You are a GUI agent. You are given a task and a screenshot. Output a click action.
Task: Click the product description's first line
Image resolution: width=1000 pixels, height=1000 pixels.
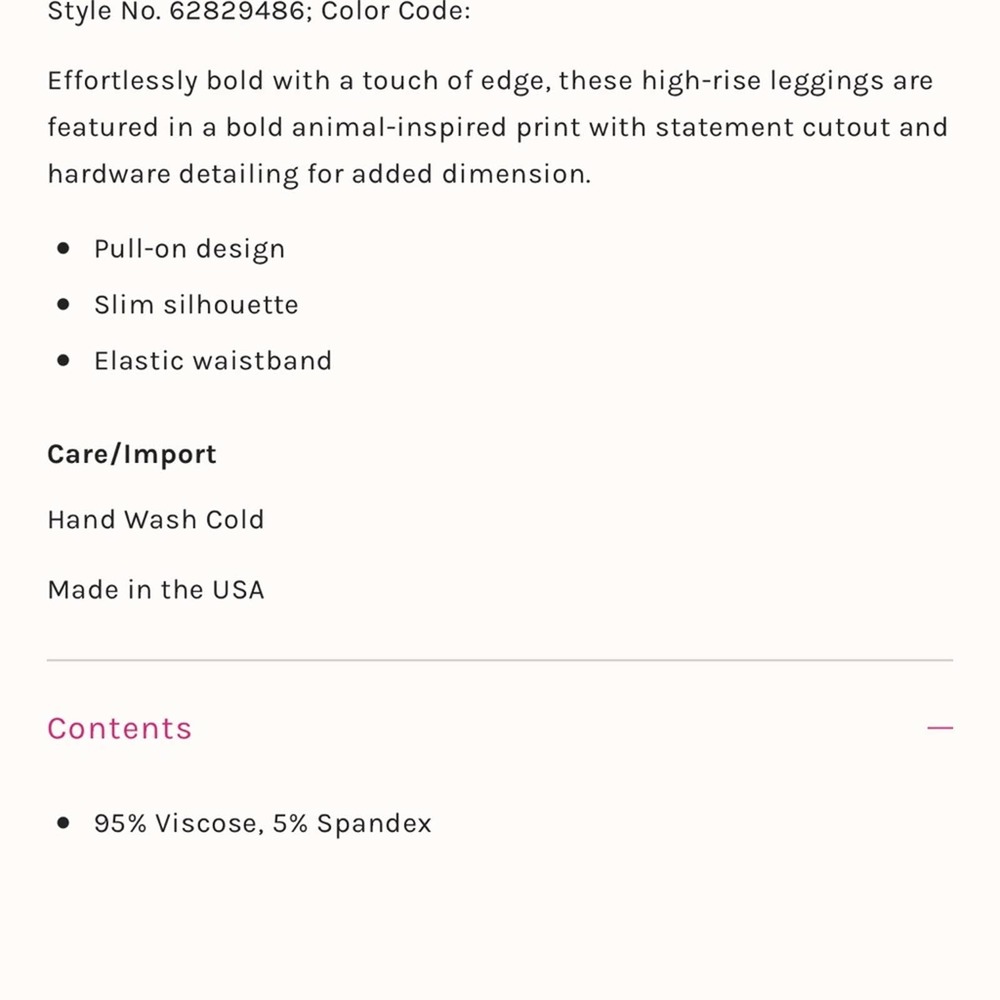490,82
